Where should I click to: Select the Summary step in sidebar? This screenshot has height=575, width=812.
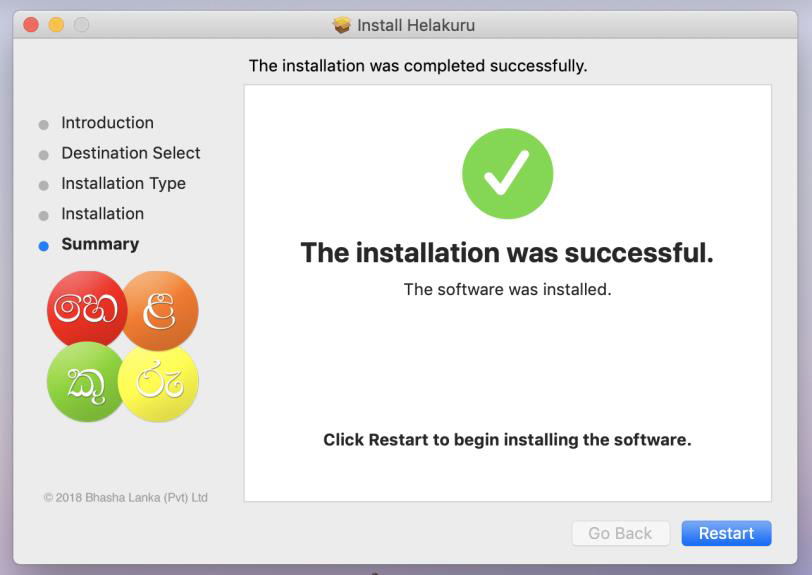pos(100,244)
